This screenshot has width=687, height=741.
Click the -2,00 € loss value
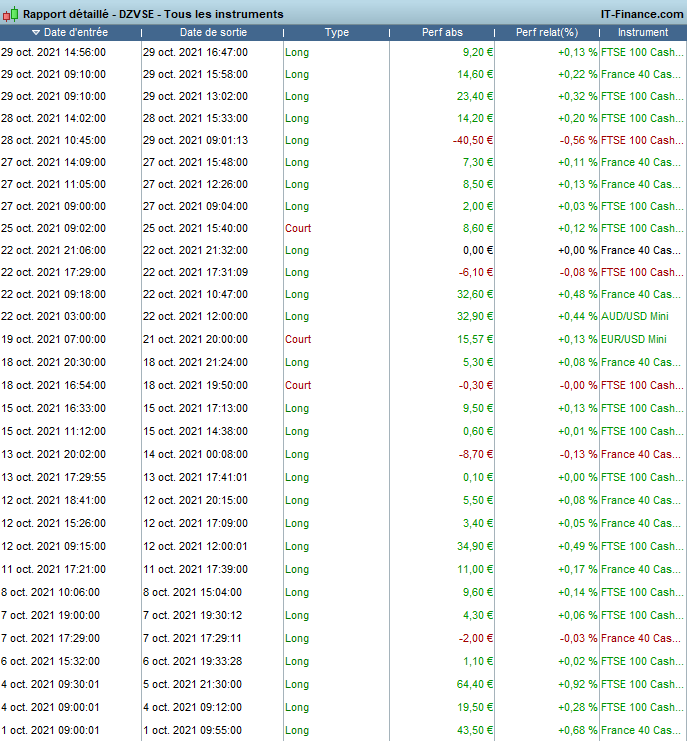(476, 638)
